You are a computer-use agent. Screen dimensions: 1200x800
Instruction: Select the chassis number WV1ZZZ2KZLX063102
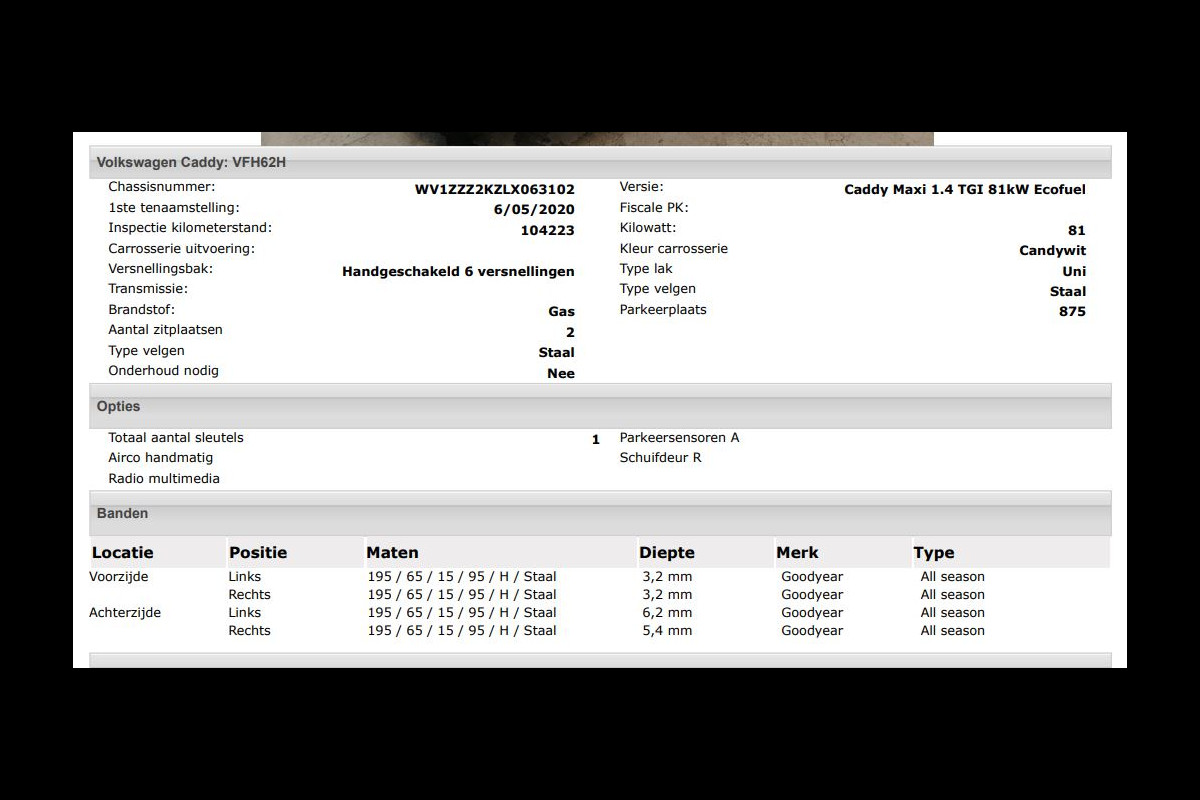[x=494, y=190]
